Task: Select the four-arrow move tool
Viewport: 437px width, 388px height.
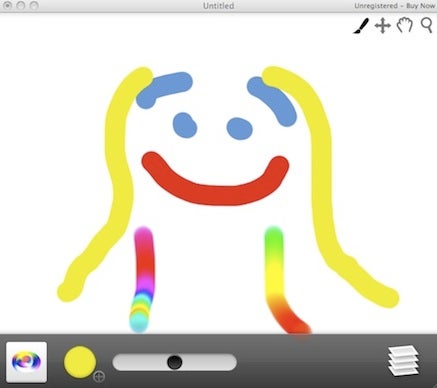Action: tap(383, 26)
